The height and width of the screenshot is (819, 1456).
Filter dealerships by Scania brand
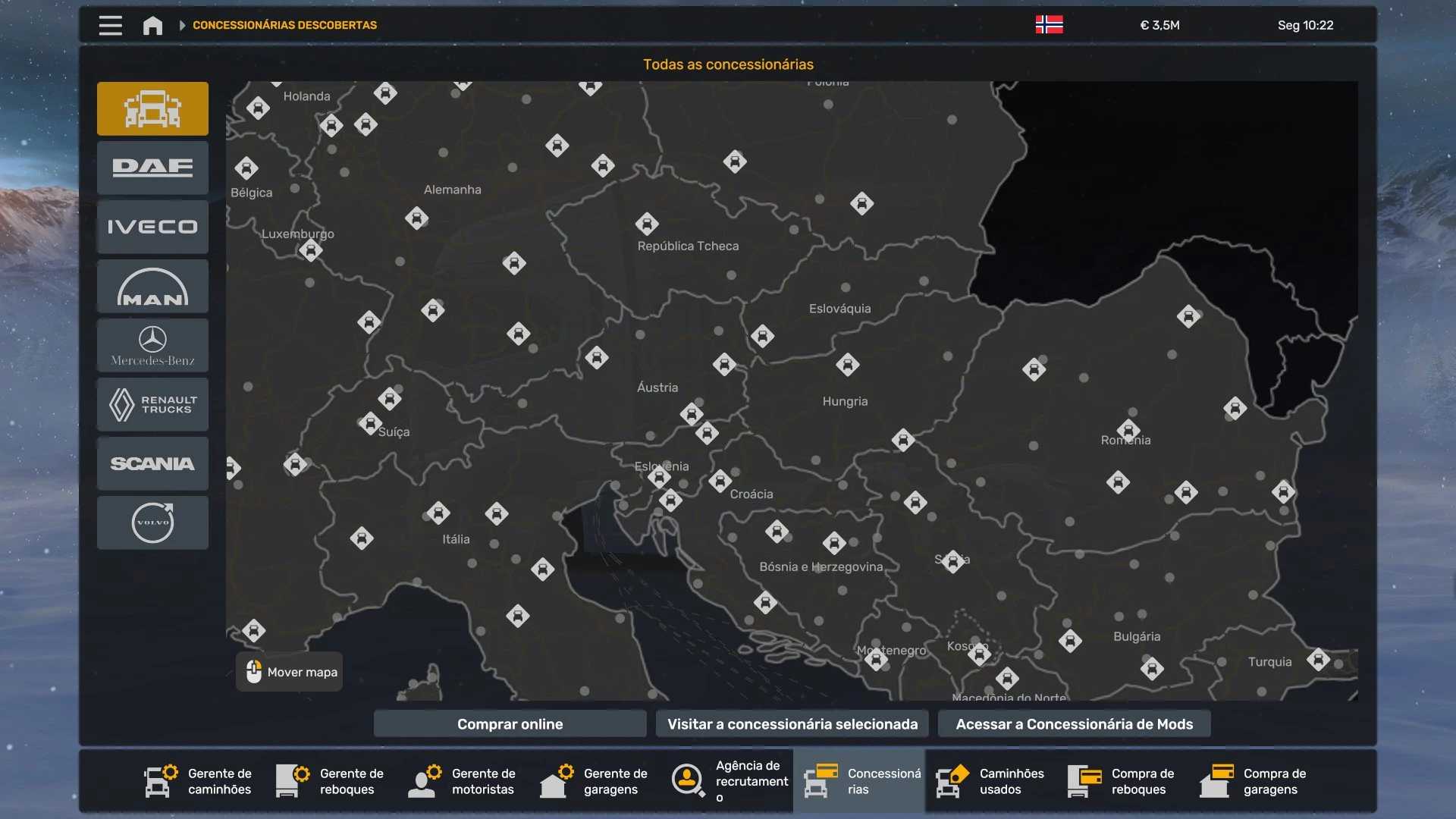coord(152,463)
